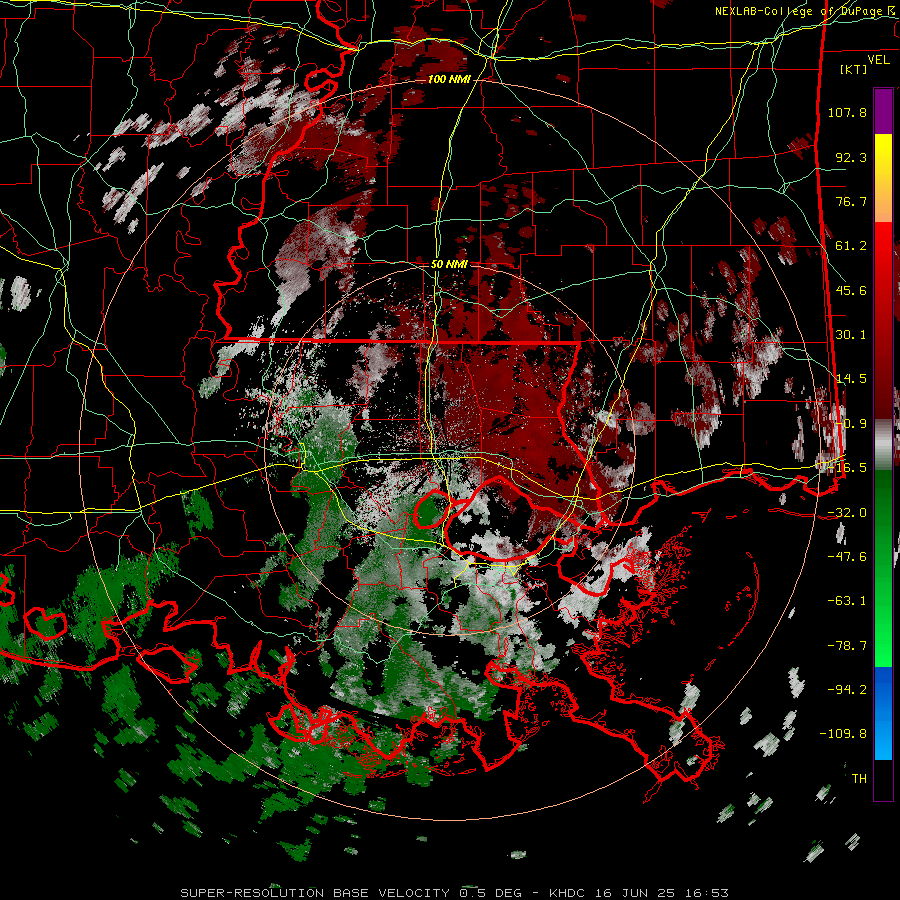Viewport: 900px width, 900px height.
Task: Click the black TH segment of the color bar
Action: [x=883, y=780]
